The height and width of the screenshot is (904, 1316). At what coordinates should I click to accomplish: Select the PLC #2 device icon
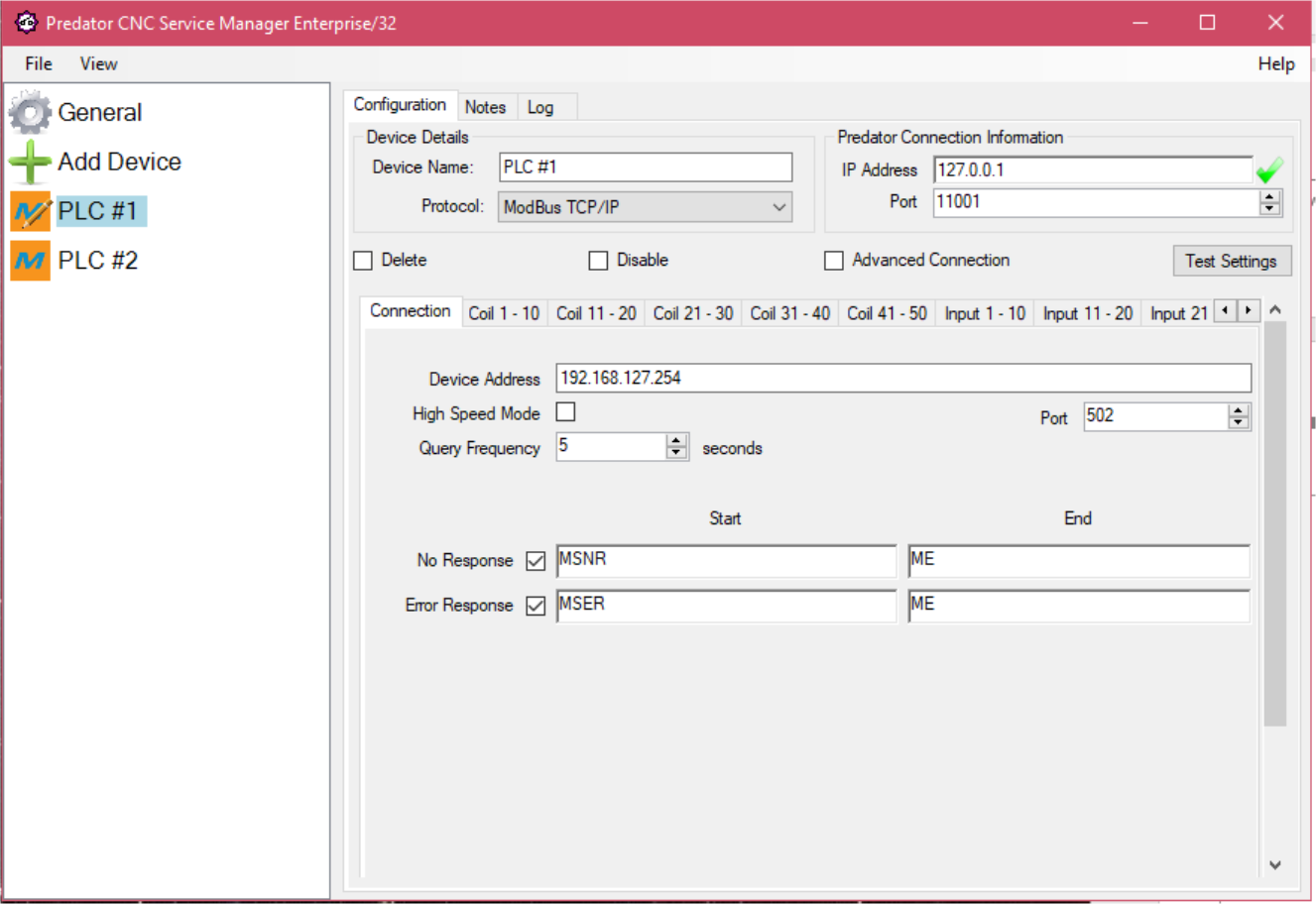tap(30, 261)
